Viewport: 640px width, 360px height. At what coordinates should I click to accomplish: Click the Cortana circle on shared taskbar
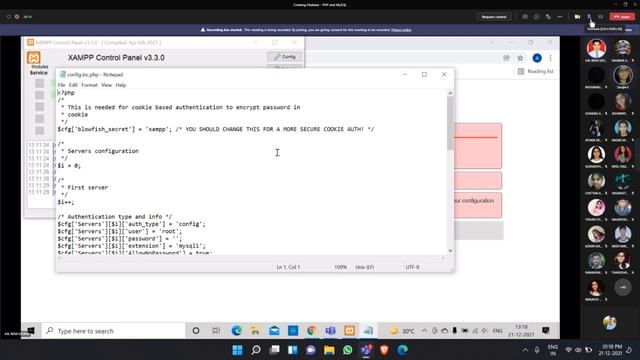point(196,331)
